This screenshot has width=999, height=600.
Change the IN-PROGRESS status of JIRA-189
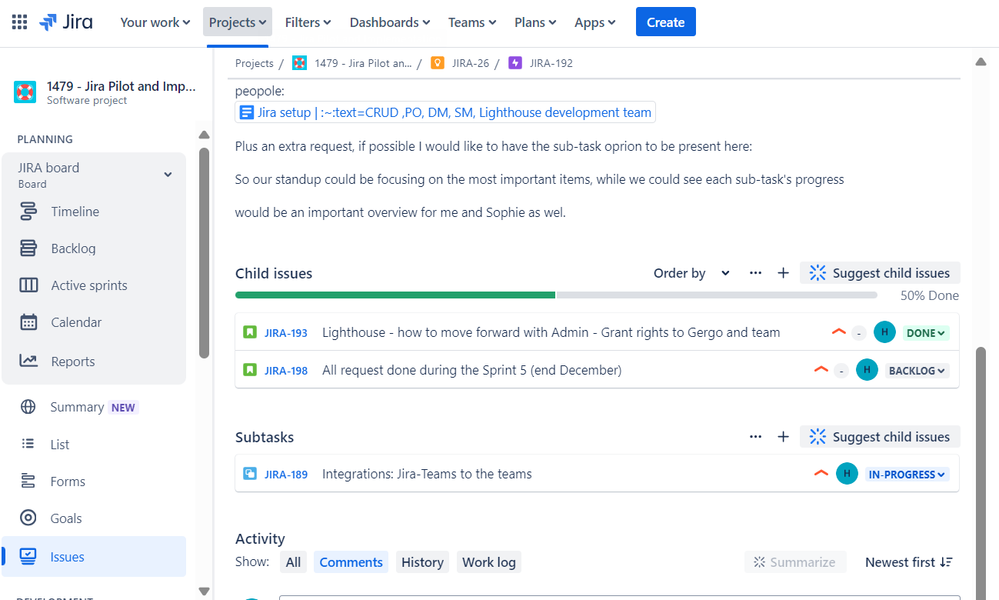(907, 475)
